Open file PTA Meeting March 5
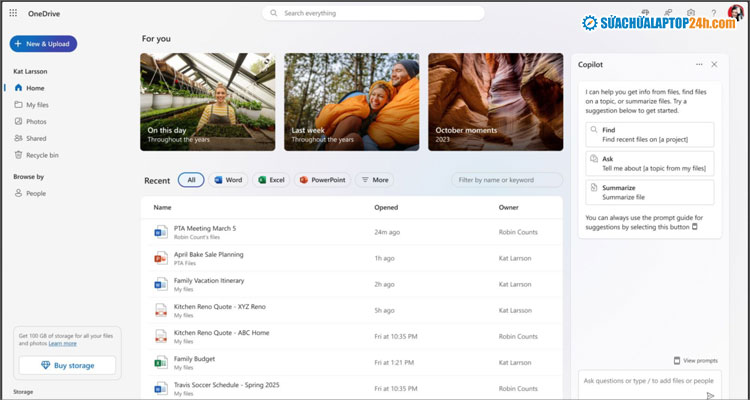Viewport: 750px width, 400px height. click(x=205, y=228)
